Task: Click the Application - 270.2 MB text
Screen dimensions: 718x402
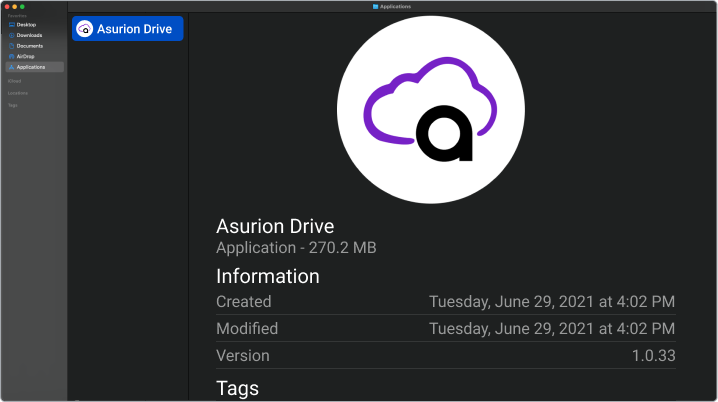Action: coord(296,248)
